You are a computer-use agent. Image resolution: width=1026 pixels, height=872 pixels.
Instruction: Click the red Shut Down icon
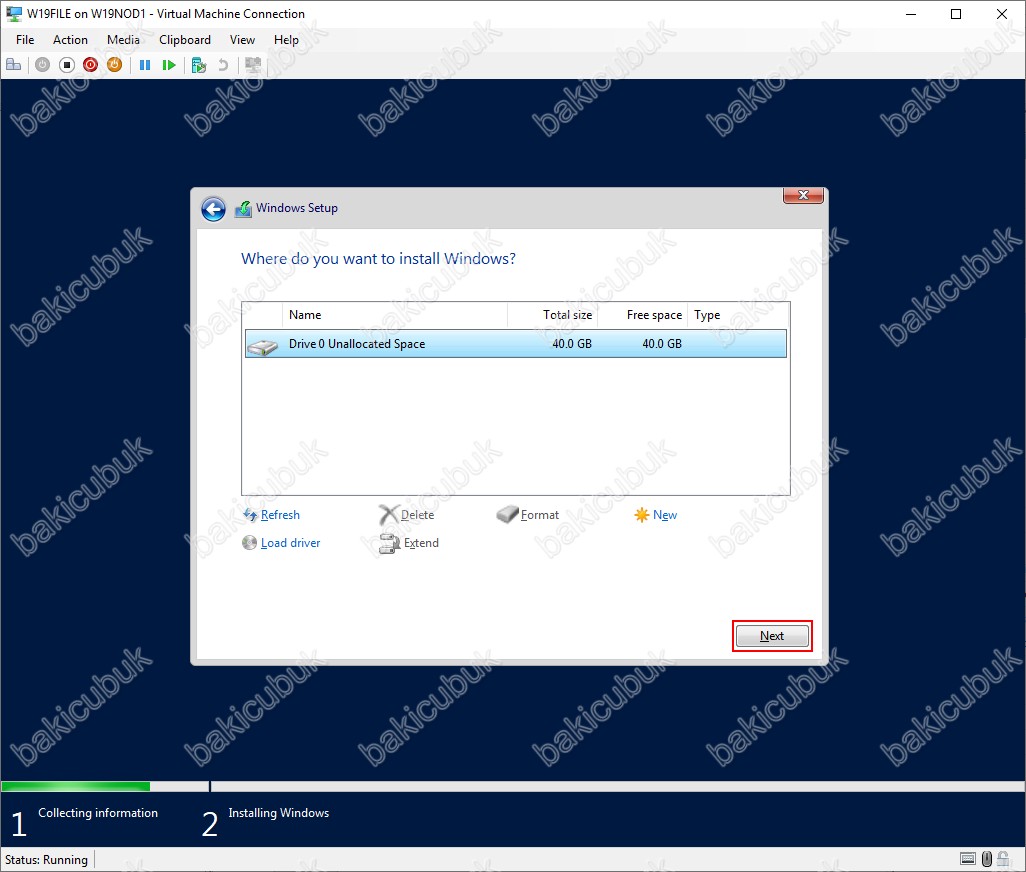click(x=90, y=65)
